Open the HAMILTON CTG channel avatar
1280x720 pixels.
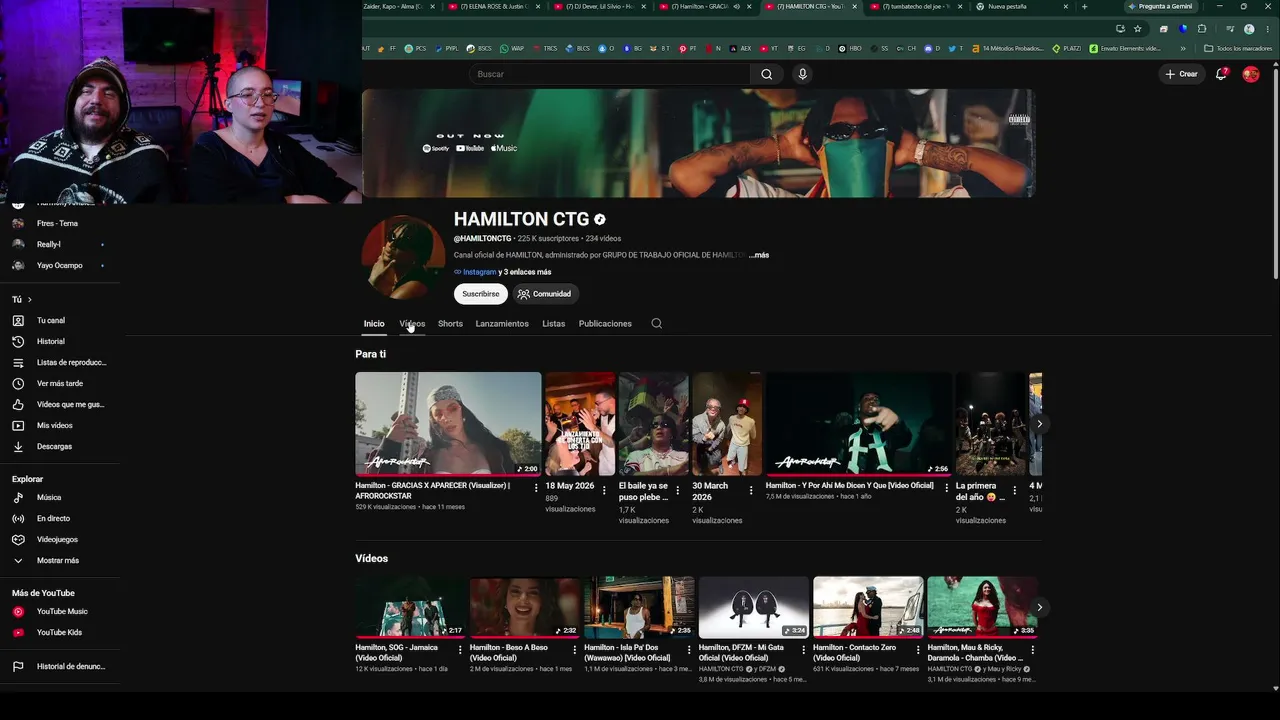point(404,257)
